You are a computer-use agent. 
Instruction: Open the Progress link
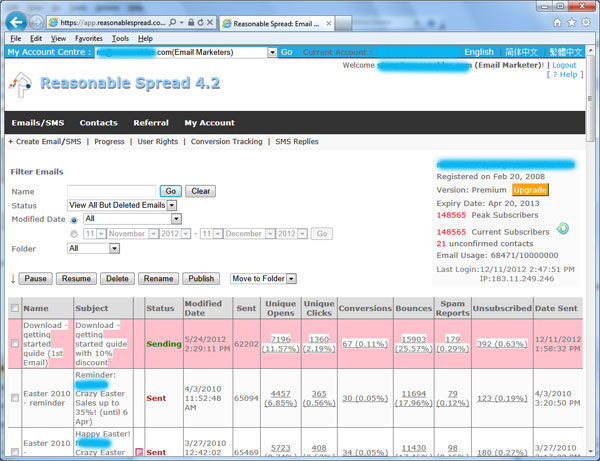point(109,142)
